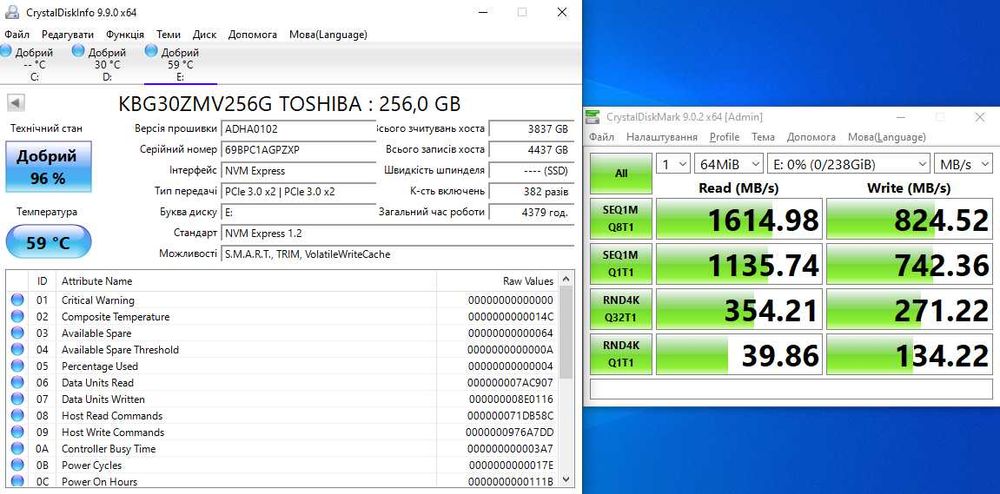Click the attribute list scrollbar thumb
Screen dimensions: 1000x494
(566, 333)
